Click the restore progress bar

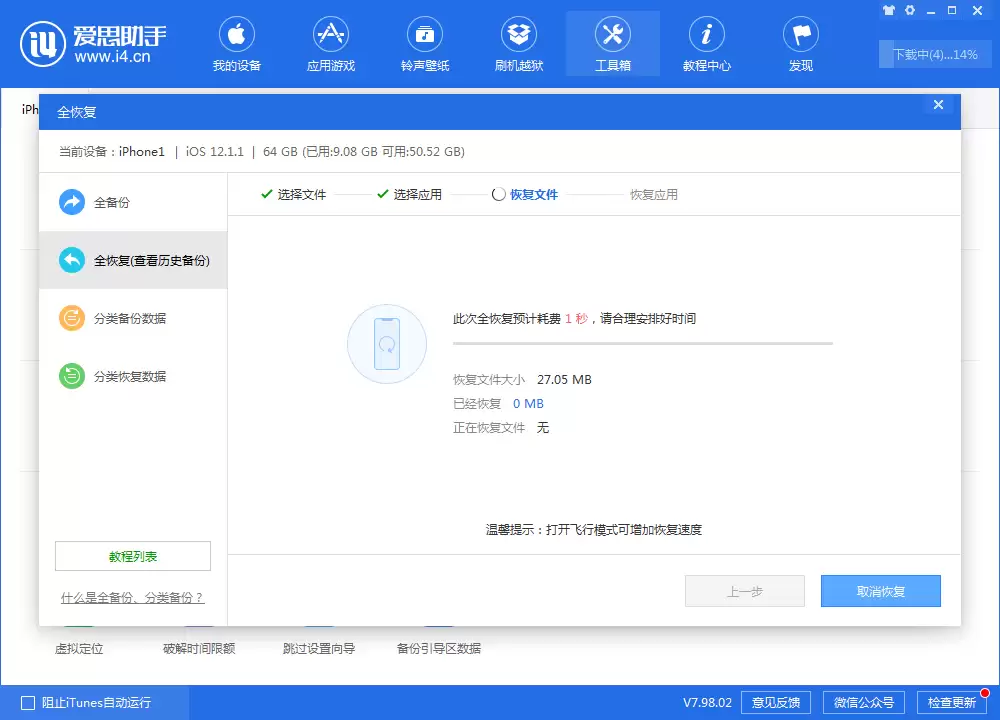pyautogui.click(x=643, y=343)
